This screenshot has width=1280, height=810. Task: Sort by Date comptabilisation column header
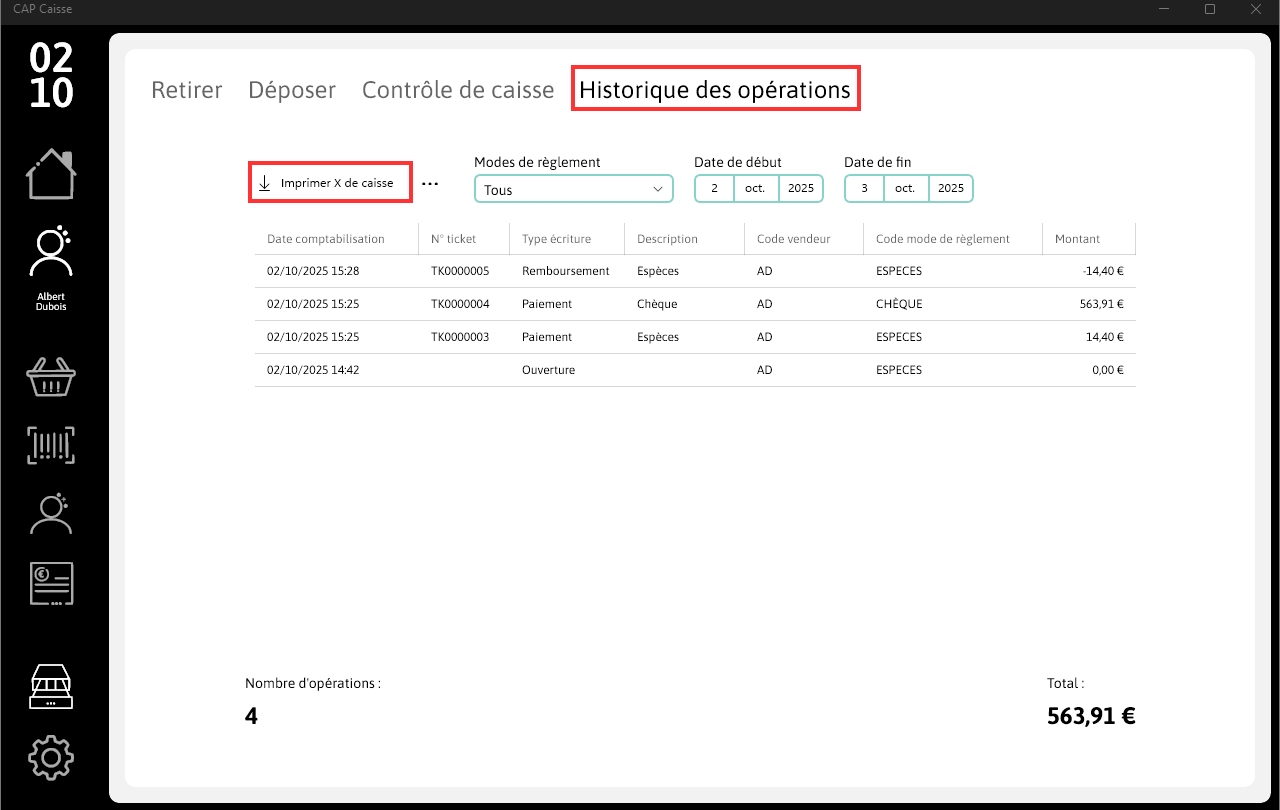tap(336, 239)
